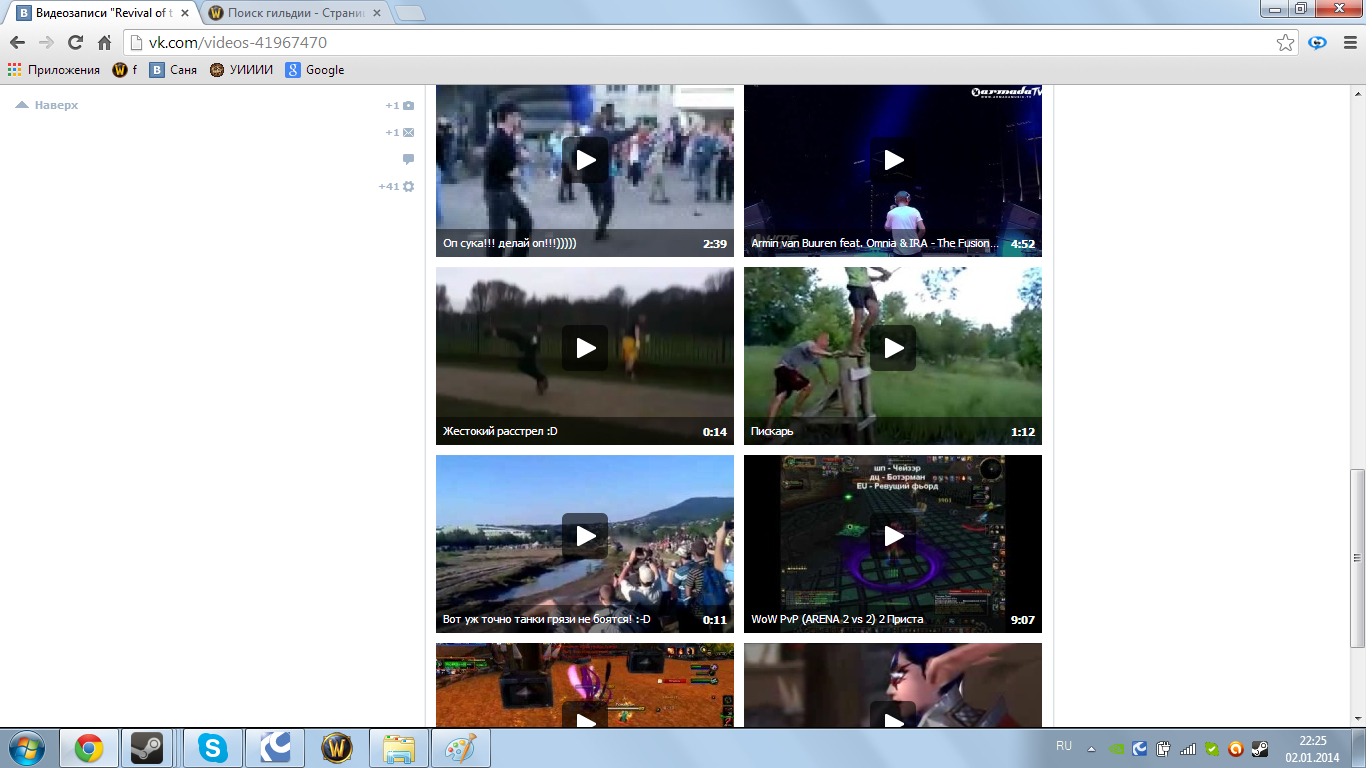Image resolution: width=1372 pixels, height=768 pixels.
Task: Click the green check shield tray icon
Action: (1212, 748)
